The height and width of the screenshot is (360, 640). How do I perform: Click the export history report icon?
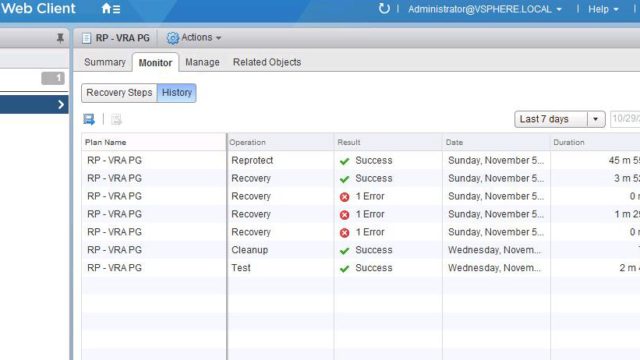coord(89,119)
